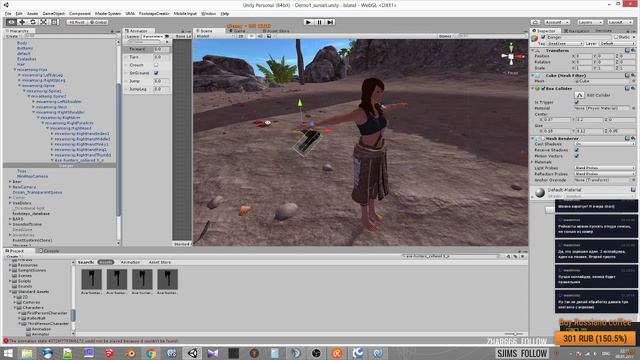
Task: Click the Pause button in toolbar
Action: [320, 22]
